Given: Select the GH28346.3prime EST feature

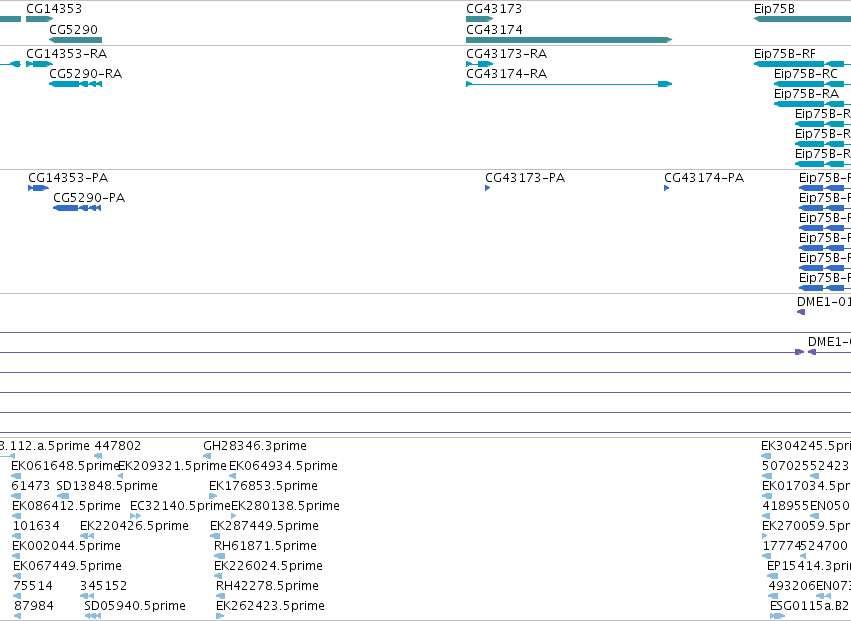Looking at the screenshot, I should (207, 456).
